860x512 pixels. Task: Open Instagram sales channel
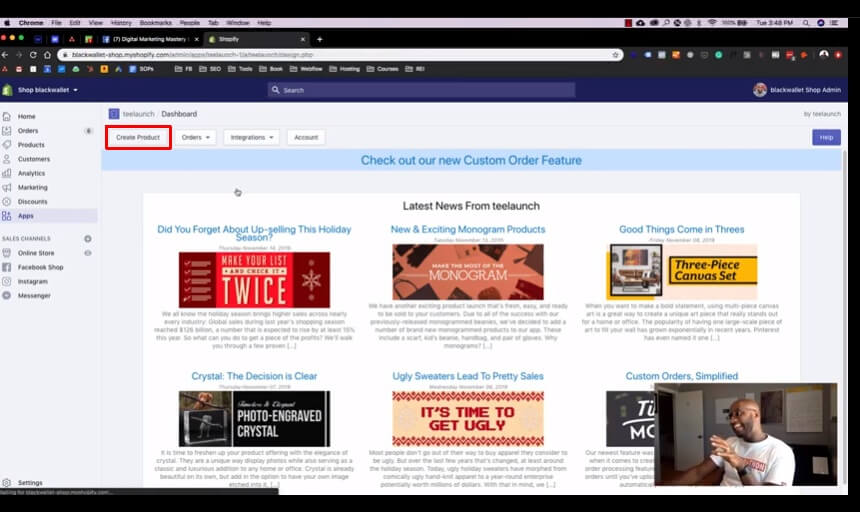tap(32, 281)
